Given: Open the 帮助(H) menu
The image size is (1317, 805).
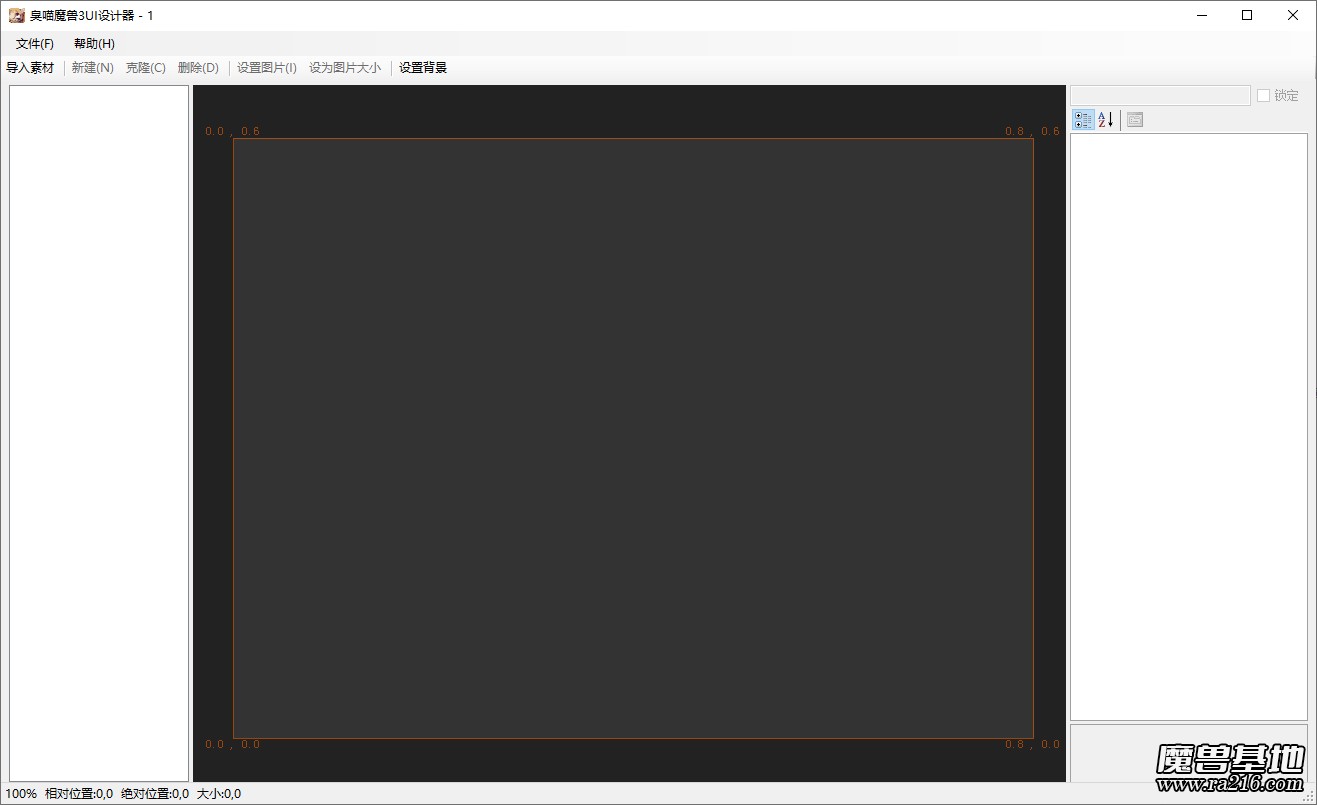Looking at the screenshot, I should pos(94,44).
